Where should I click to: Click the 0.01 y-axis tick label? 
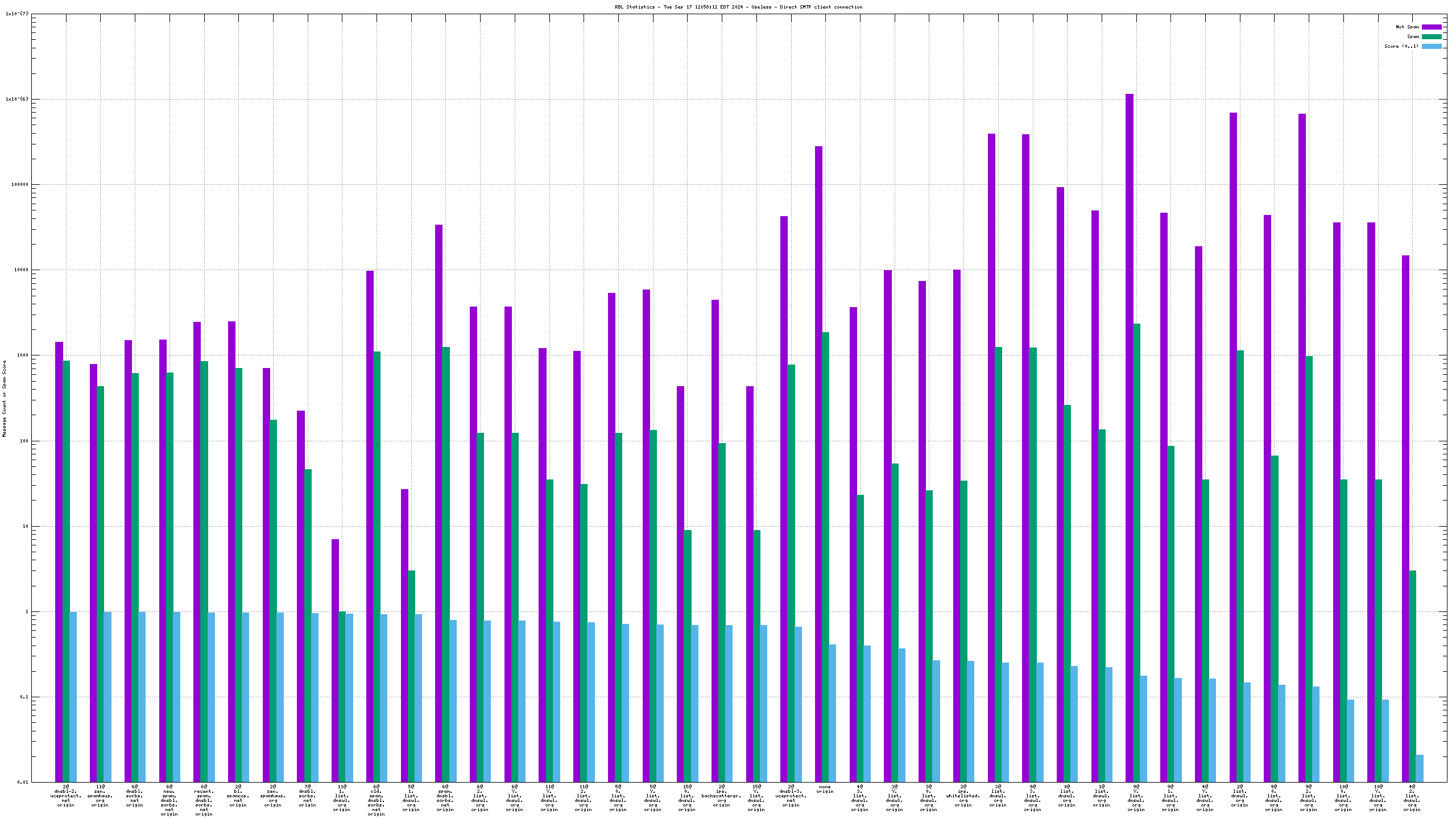[x=22, y=782]
